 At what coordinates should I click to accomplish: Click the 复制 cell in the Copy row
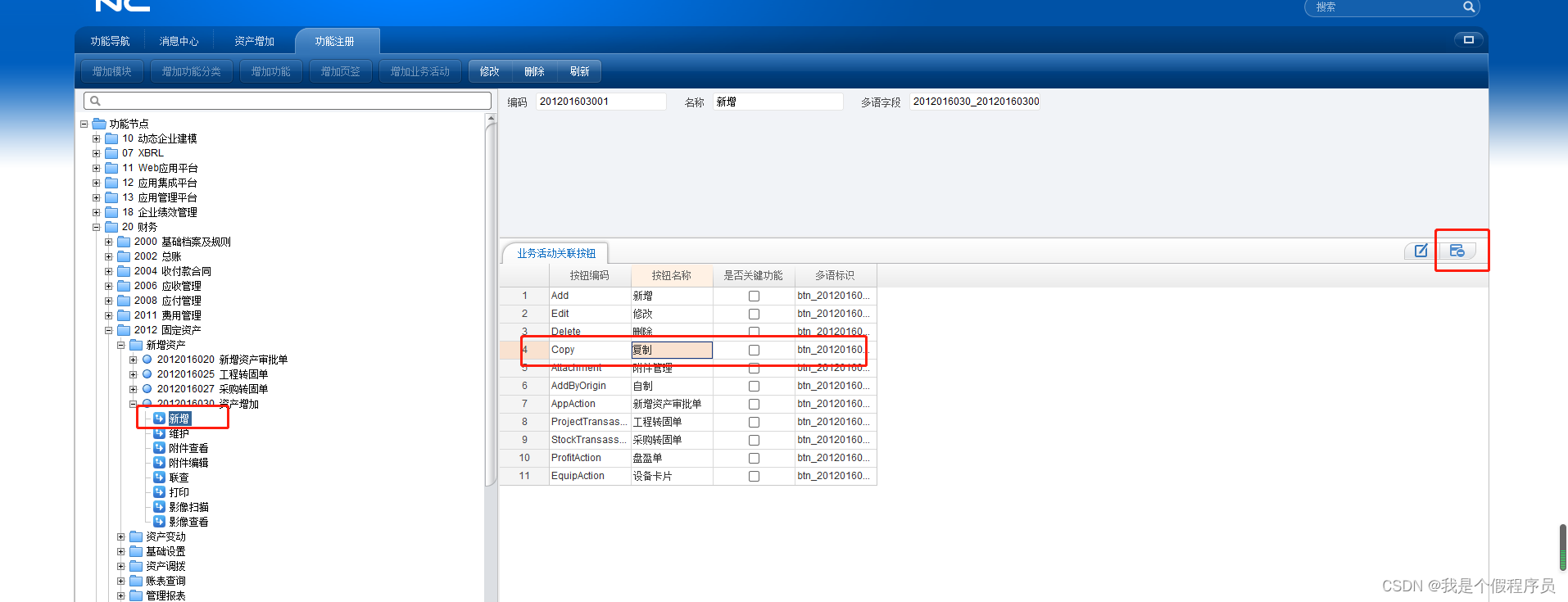pyautogui.click(x=672, y=351)
